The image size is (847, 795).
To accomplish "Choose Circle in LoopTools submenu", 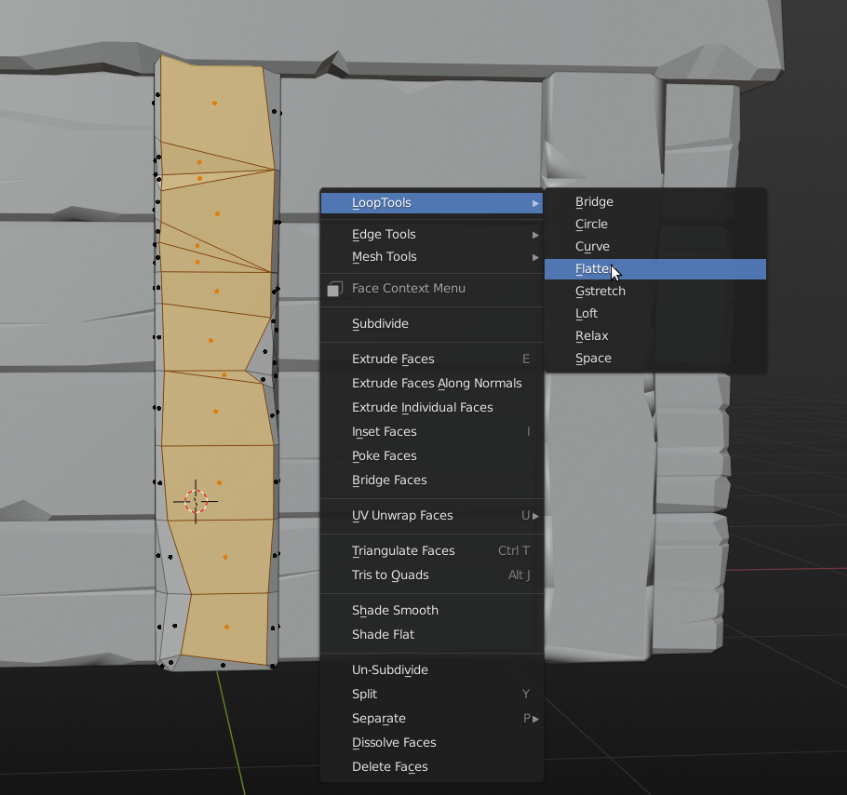I will 655,224.
